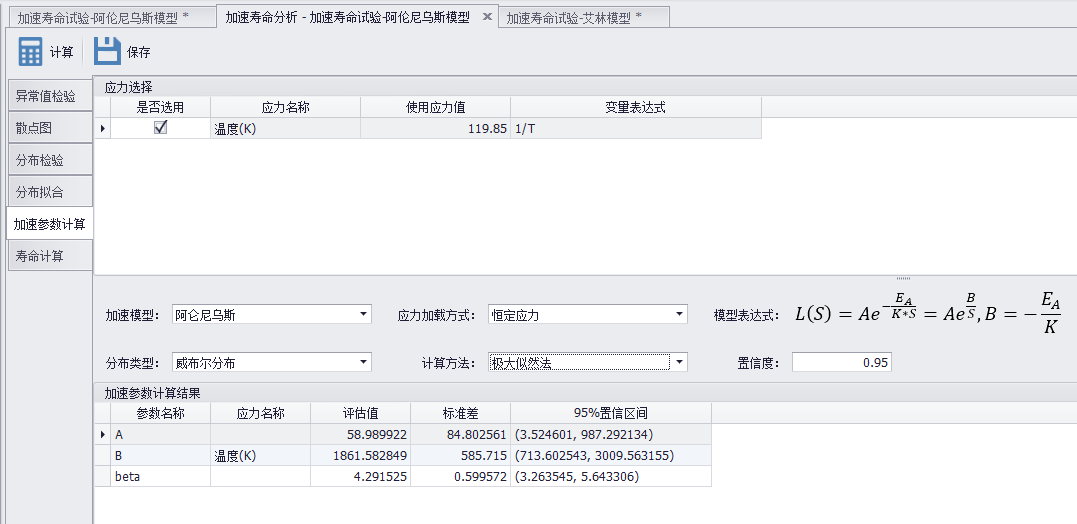Close the 加速寿命分析 tab
This screenshot has width=1077, height=524.
[487, 17]
